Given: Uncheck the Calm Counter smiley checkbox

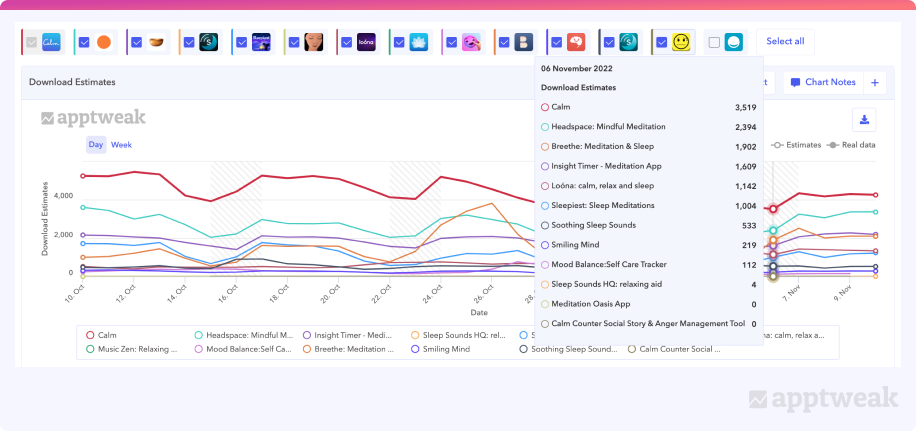Looking at the screenshot, I should click(662, 42).
